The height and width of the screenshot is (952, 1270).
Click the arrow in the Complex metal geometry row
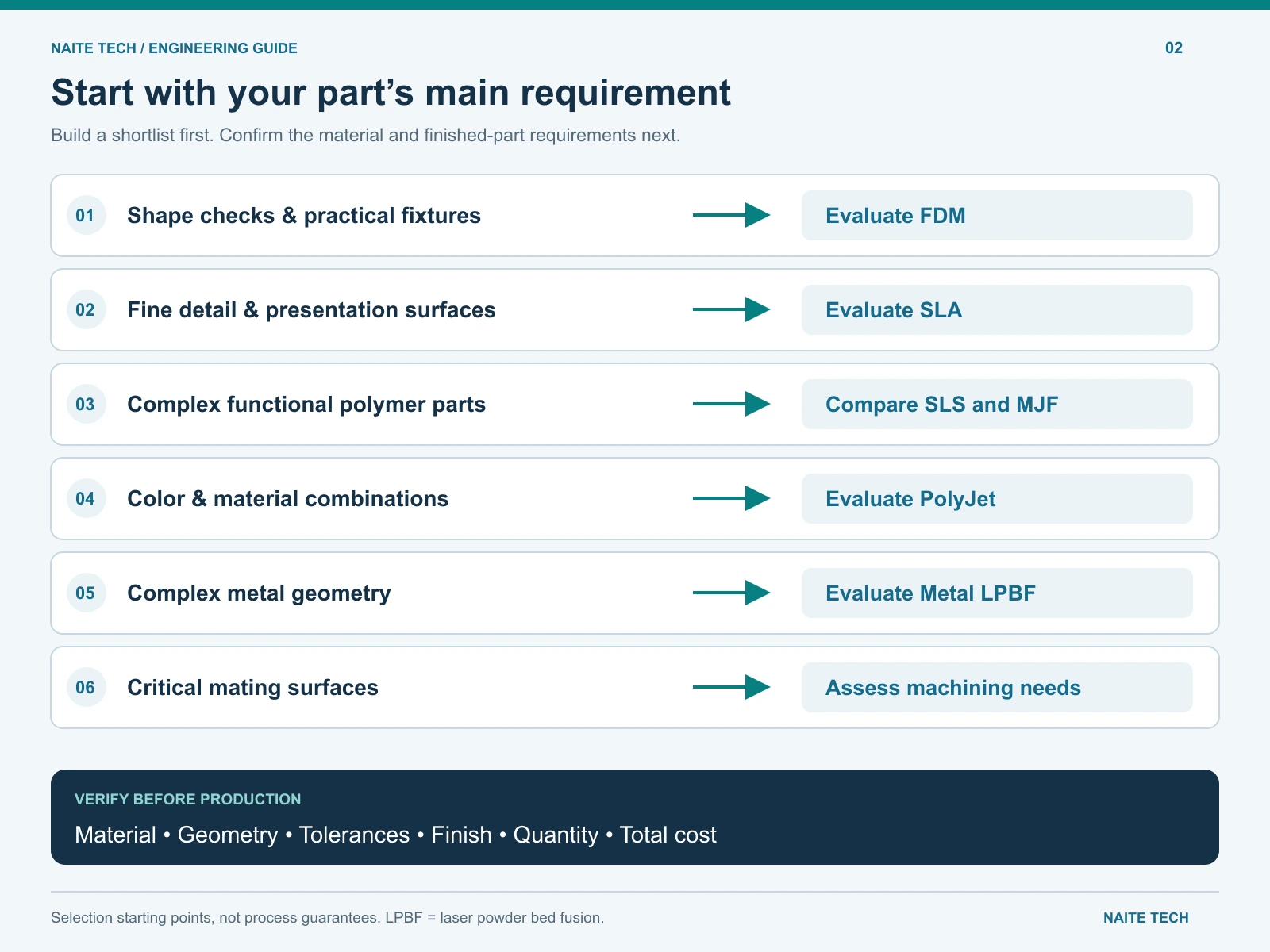click(731, 593)
